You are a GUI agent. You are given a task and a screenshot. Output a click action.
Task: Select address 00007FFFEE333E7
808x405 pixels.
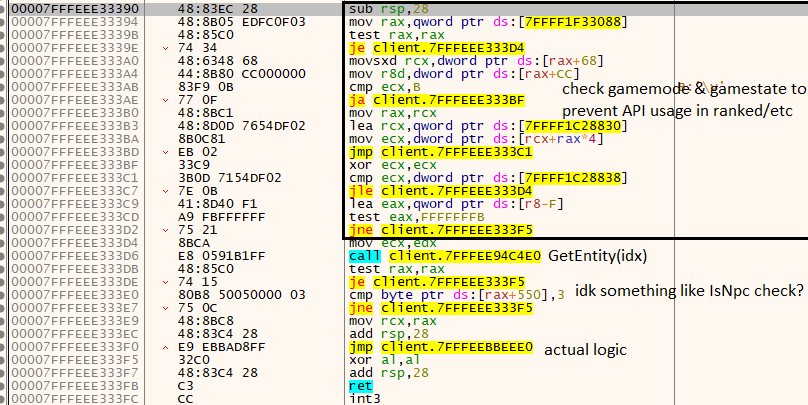(75, 308)
